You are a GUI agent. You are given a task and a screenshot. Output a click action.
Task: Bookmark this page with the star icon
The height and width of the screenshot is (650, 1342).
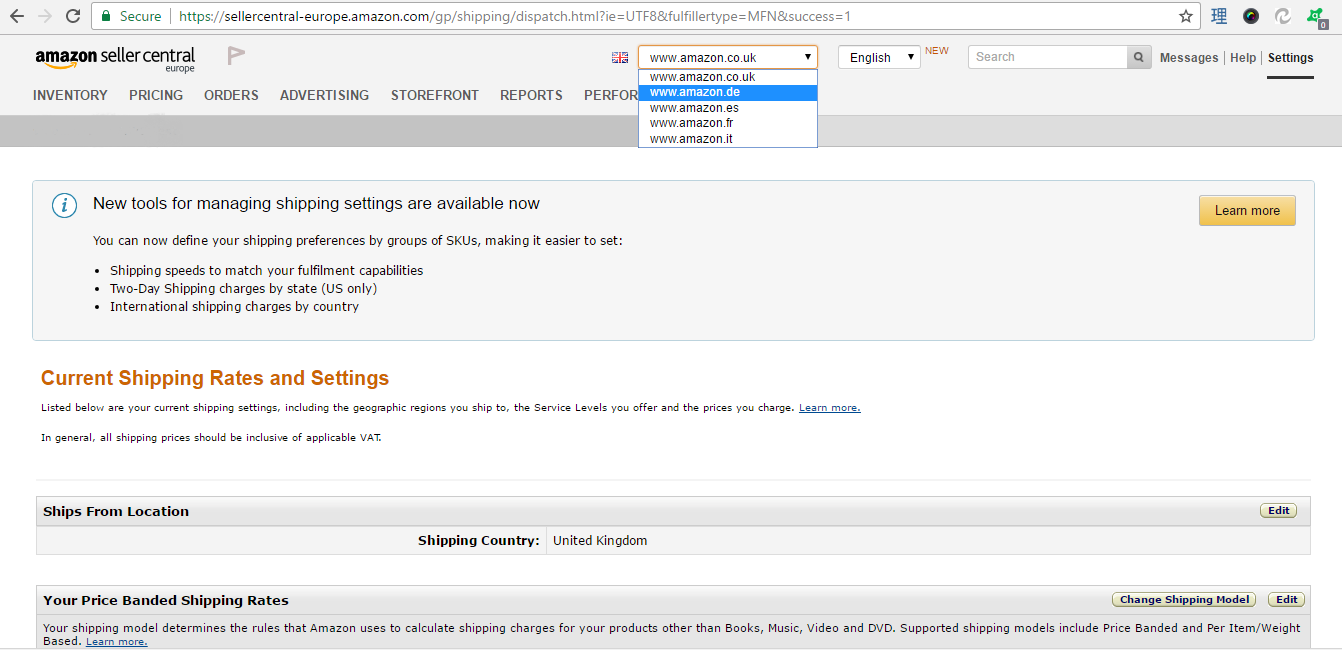click(x=1186, y=16)
